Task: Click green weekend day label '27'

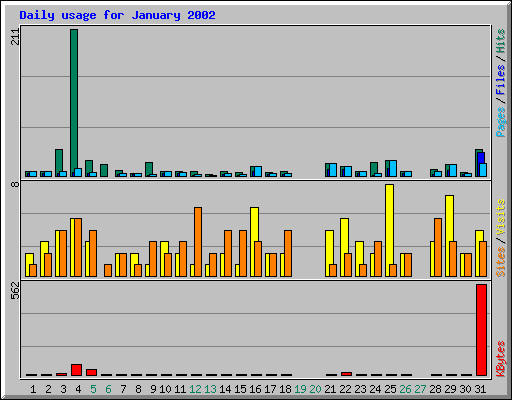Action: (420, 389)
